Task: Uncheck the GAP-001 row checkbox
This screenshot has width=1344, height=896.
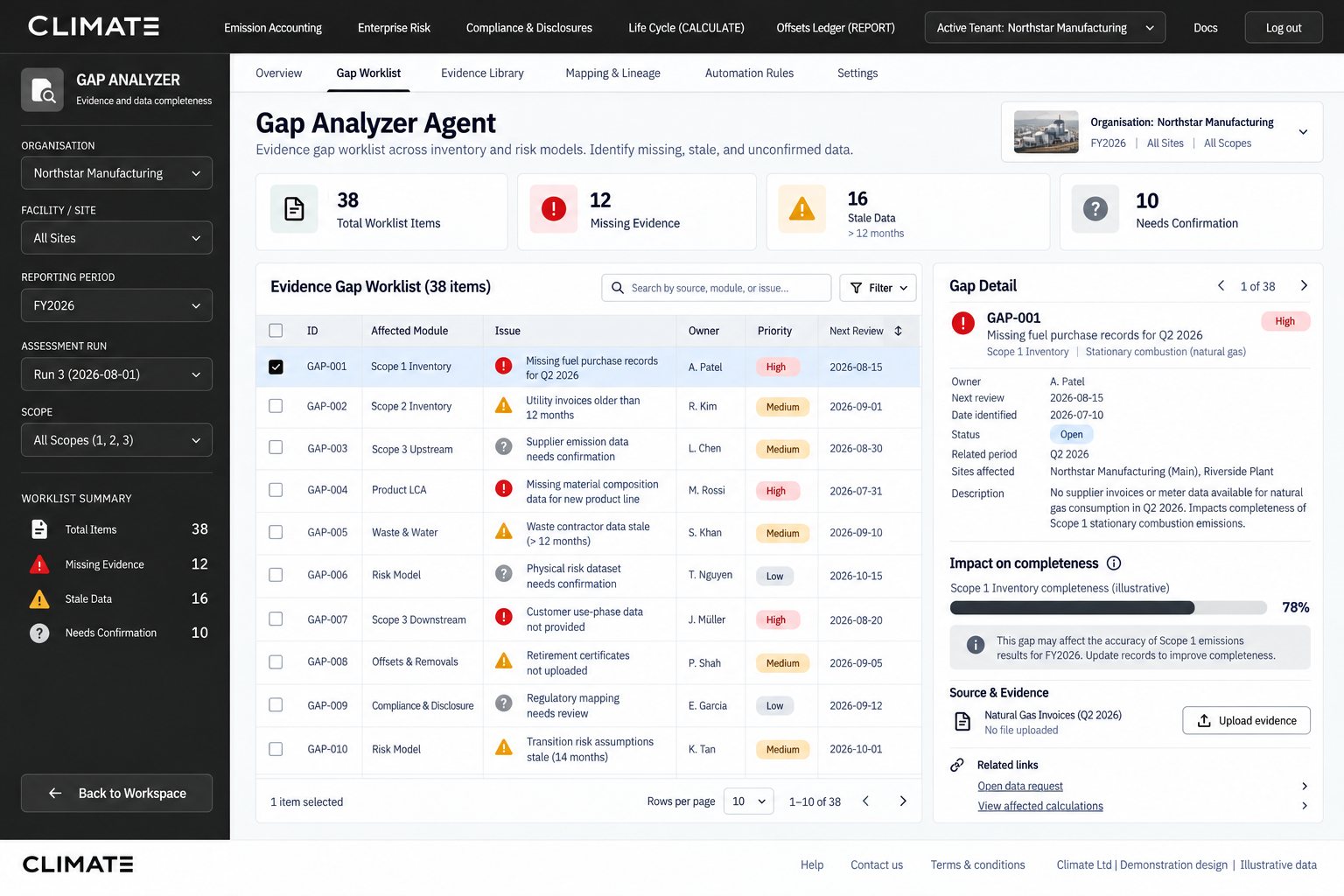Action: pyautogui.click(x=276, y=367)
